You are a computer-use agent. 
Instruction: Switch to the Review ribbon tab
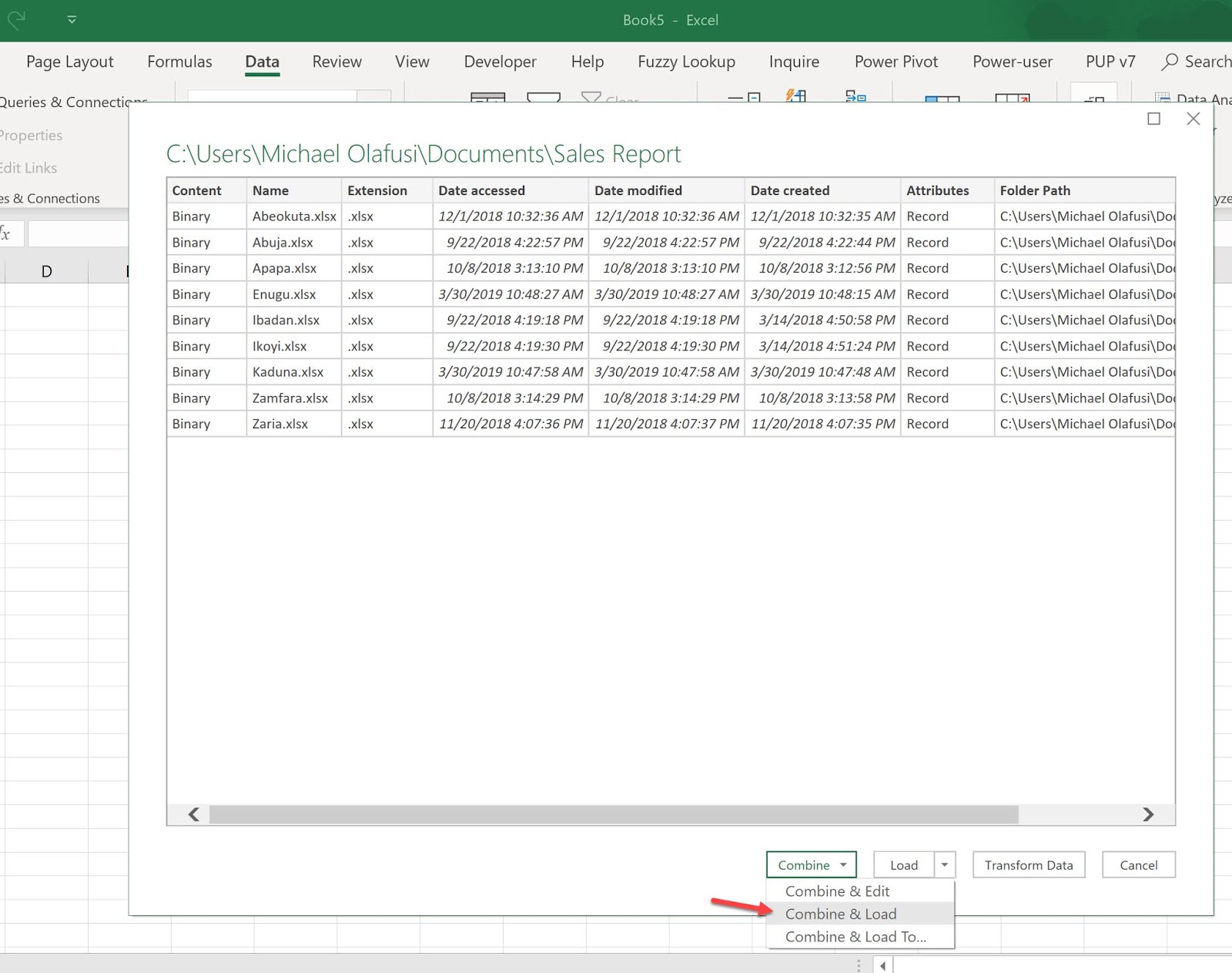pyautogui.click(x=336, y=62)
